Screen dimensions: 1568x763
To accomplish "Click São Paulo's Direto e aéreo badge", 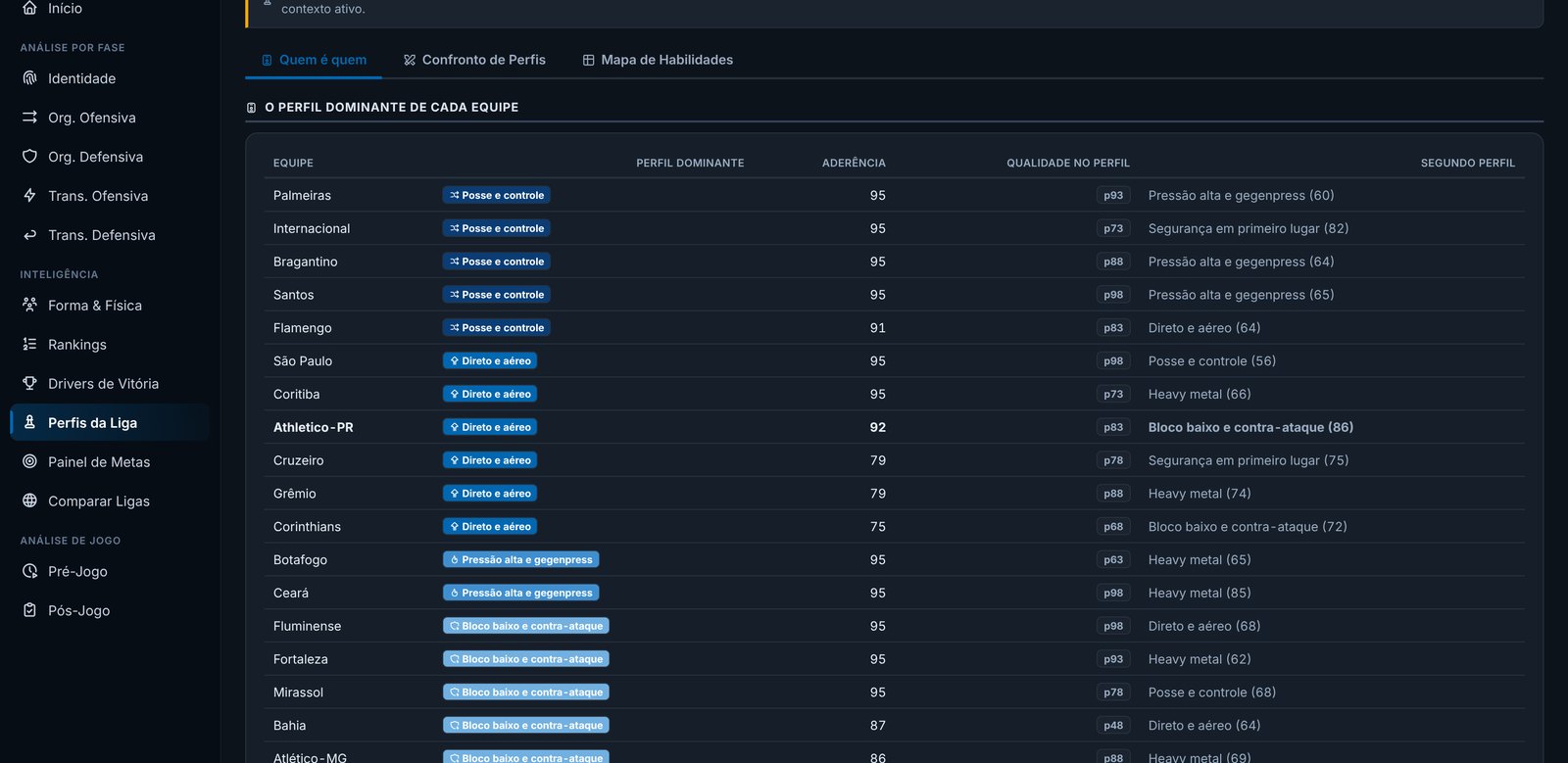I will [x=489, y=360].
